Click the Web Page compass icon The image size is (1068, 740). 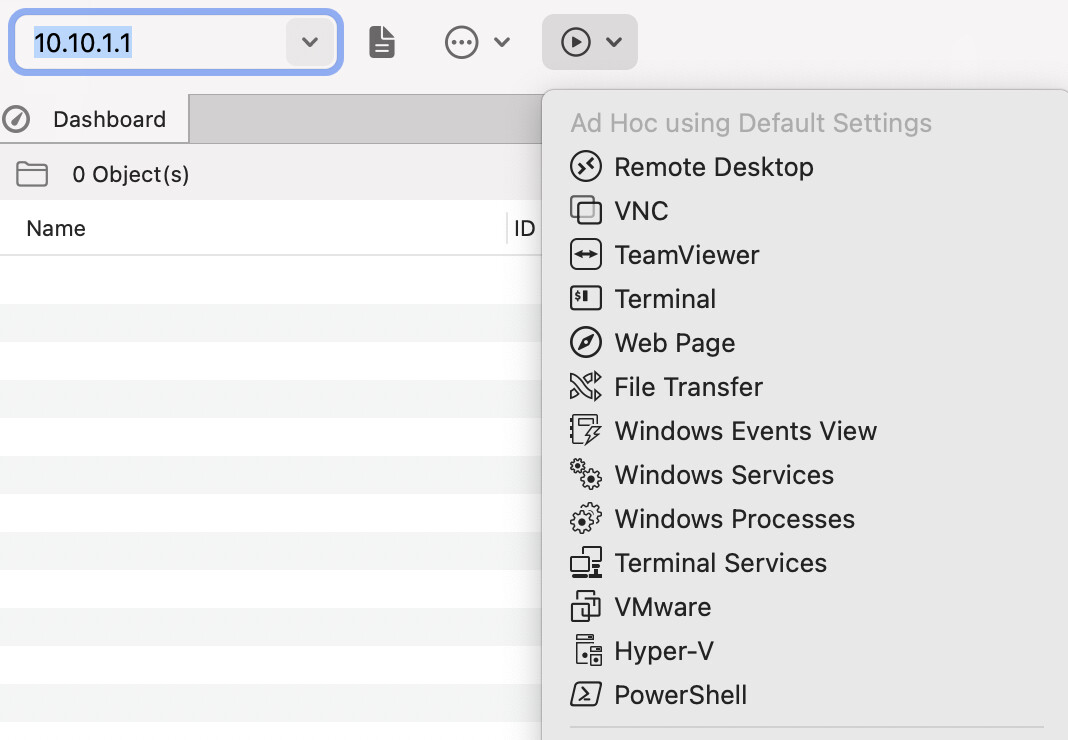point(585,343)
